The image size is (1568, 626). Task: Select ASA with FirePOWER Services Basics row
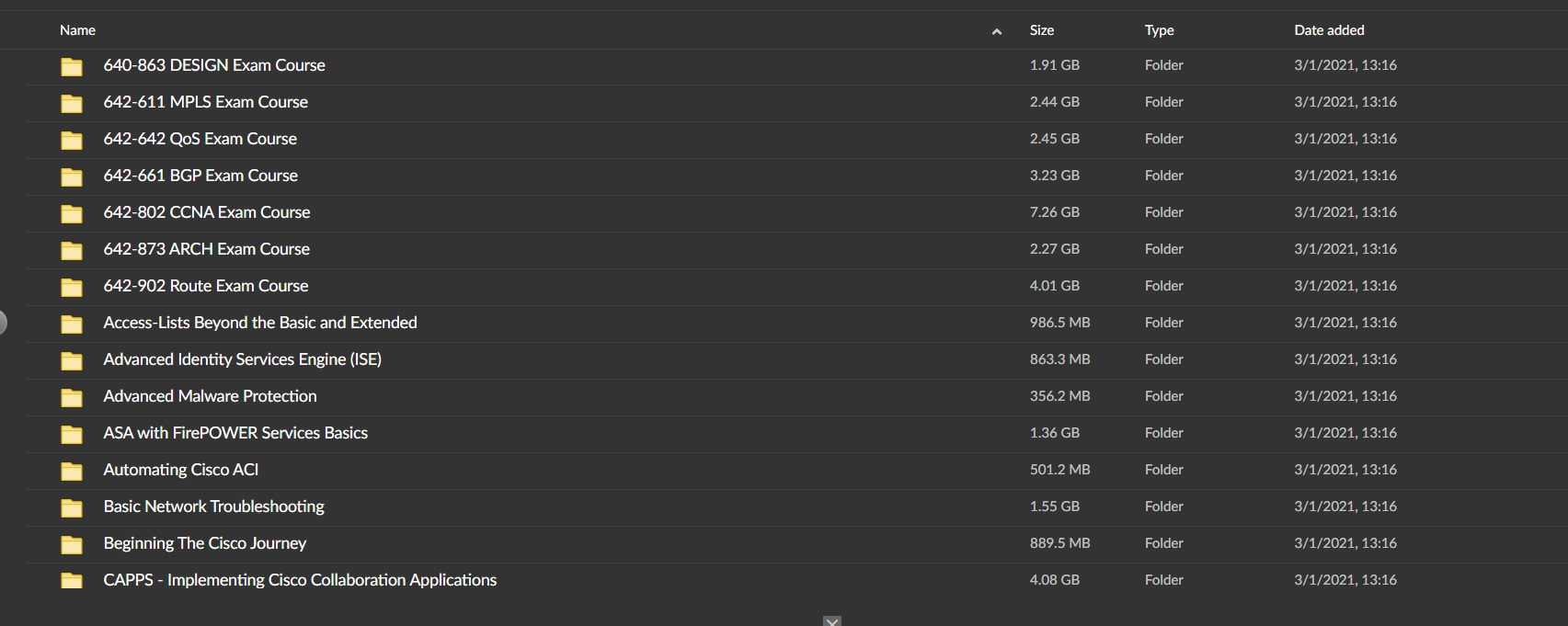[795, 434]
